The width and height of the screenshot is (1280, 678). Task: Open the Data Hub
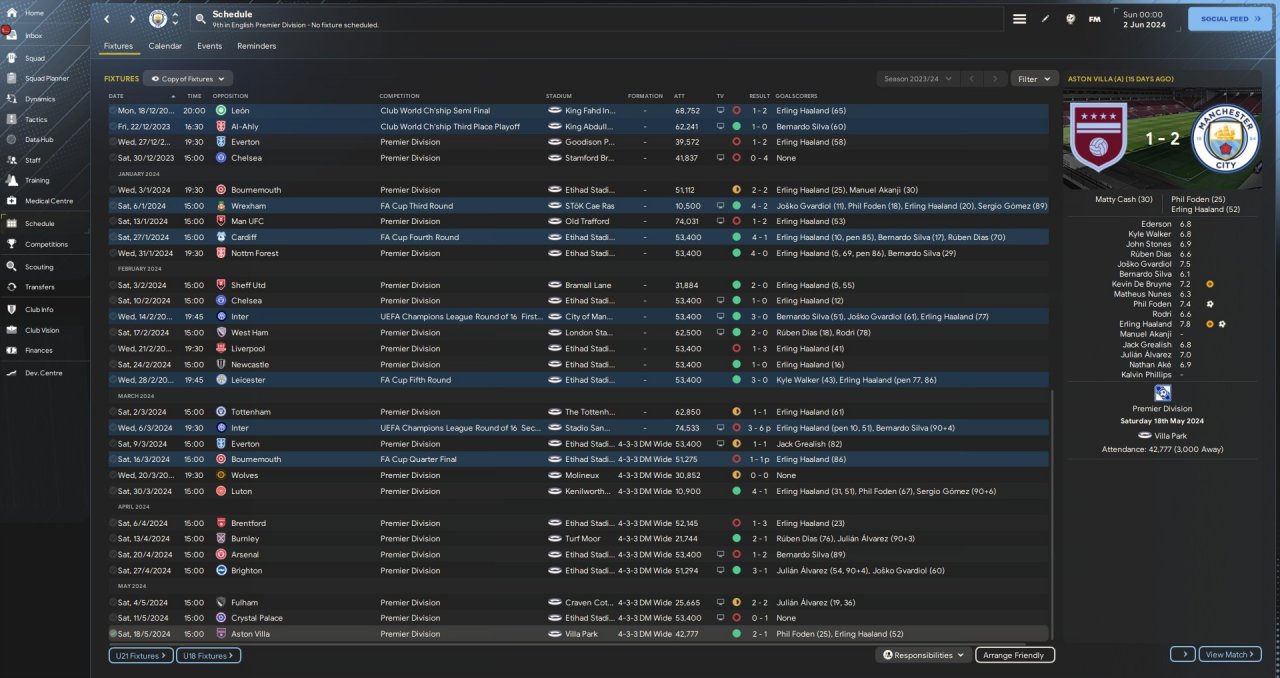click(39, 139)
